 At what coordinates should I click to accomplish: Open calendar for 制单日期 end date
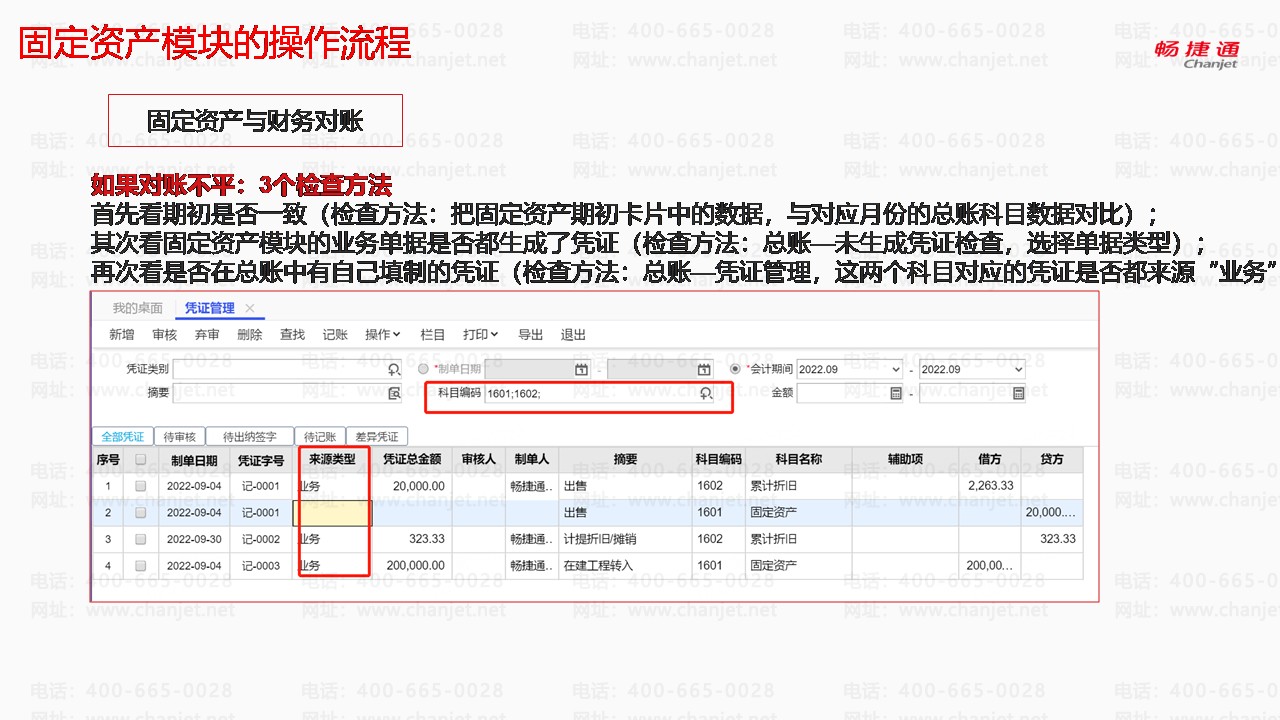point(704,369)
